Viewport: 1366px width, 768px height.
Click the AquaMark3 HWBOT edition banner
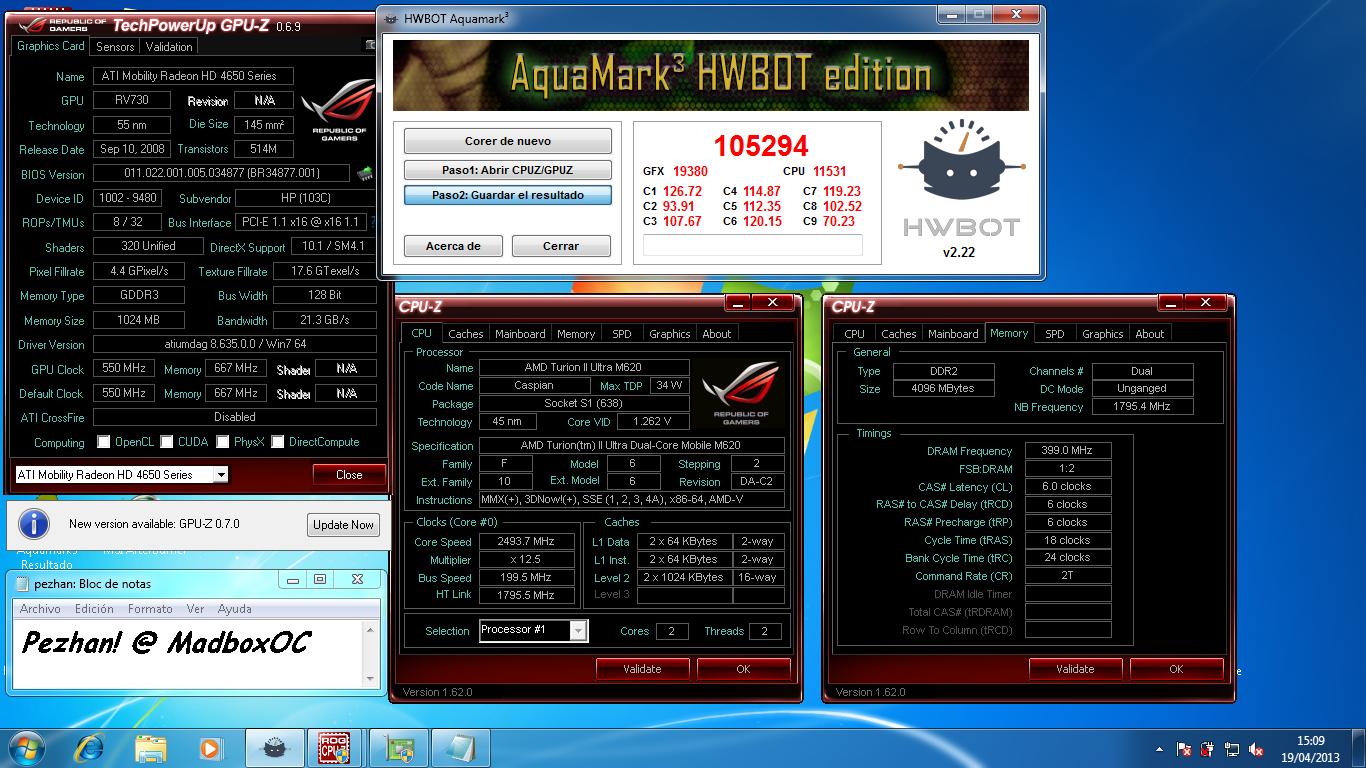[x=711, y=75]
